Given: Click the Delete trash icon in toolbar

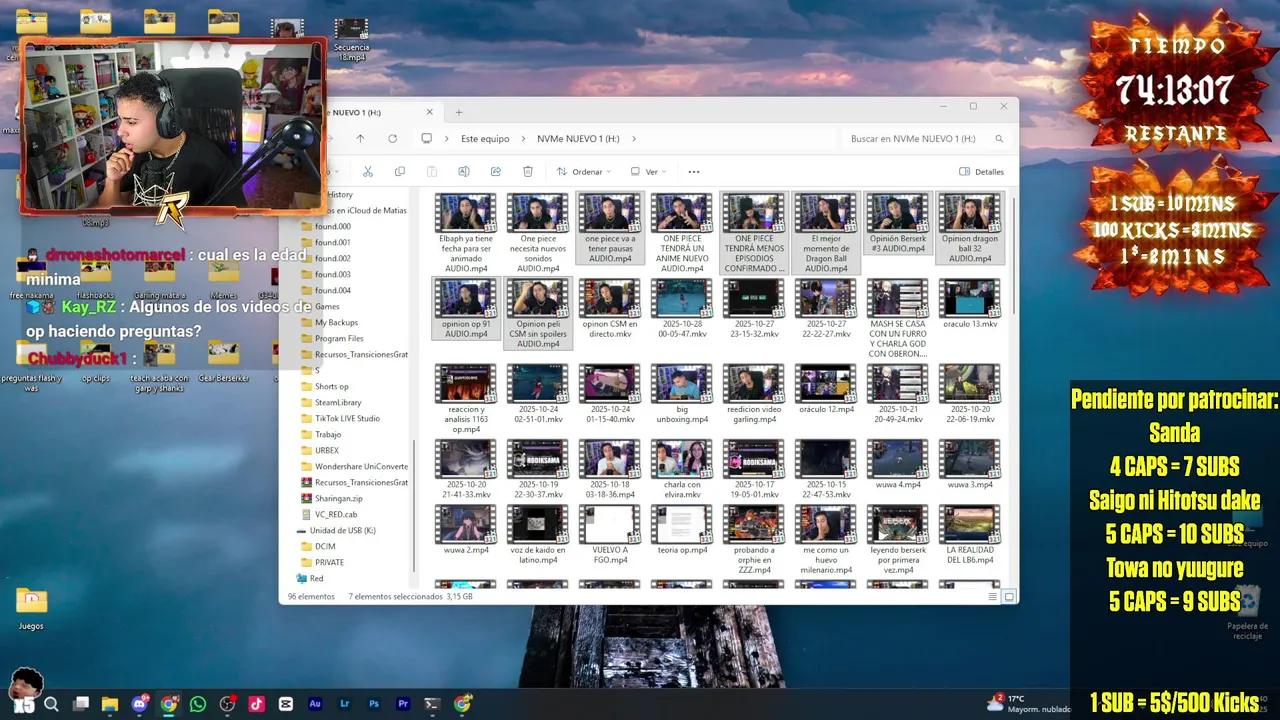Looking at the screenshot, I should pyautogui.click(x=528, y=171).
